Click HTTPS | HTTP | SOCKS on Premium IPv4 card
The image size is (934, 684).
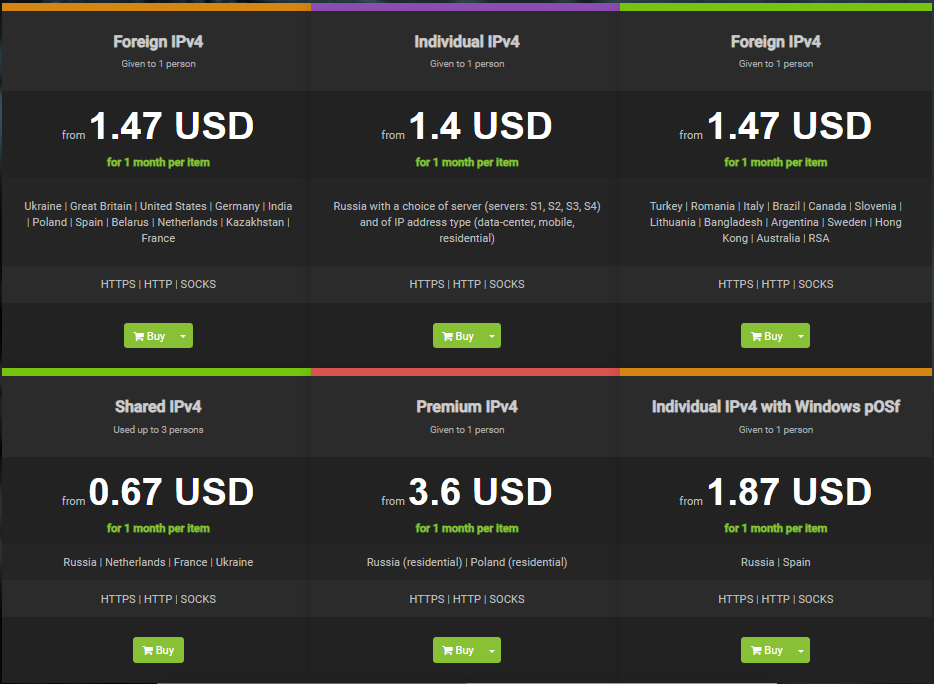point(467,599)
